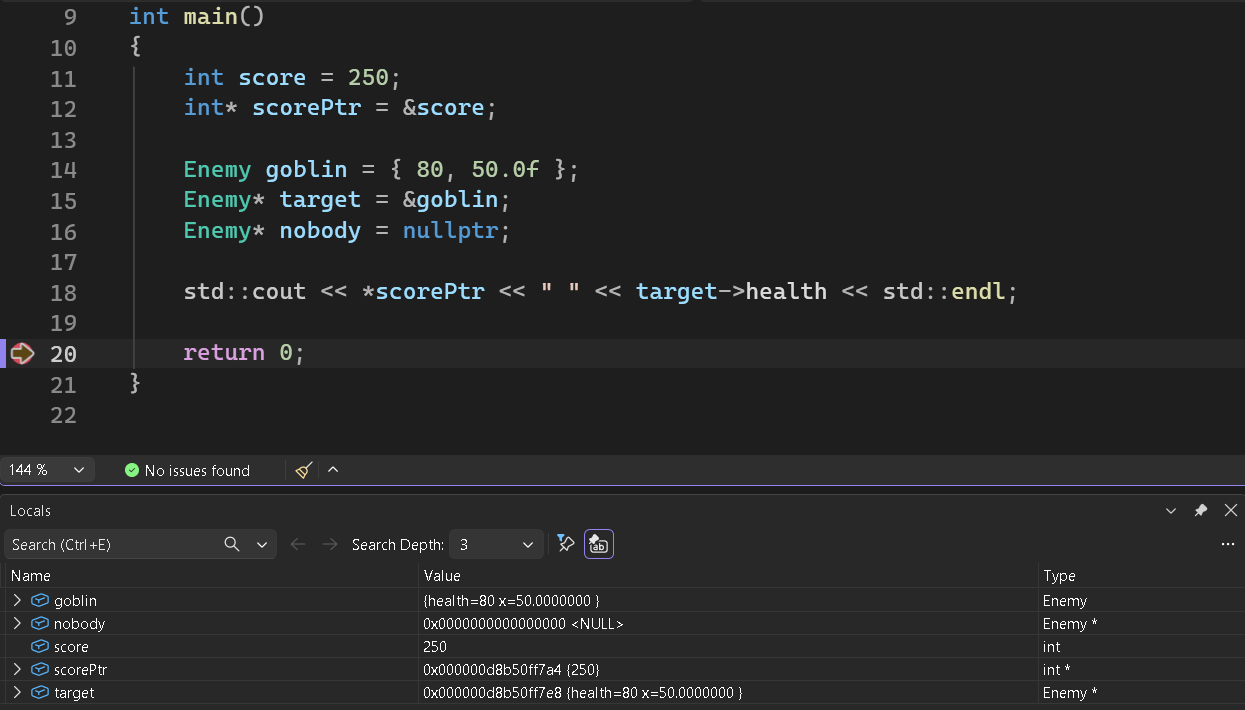Open the Search Depth combo box
Screen dimensions: 1245x710
(496, 544)
